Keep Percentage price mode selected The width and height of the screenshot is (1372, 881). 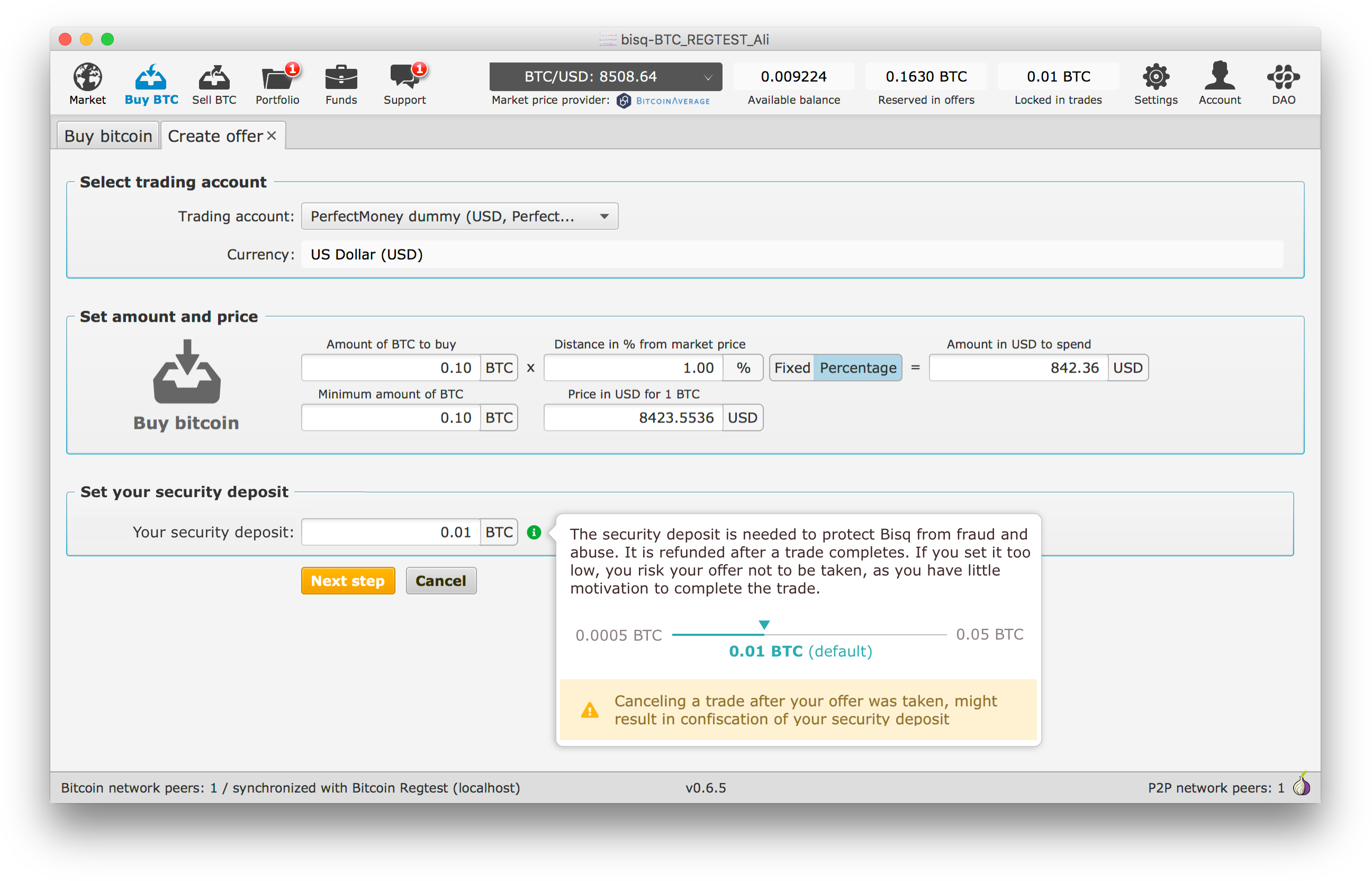tap(857, 368)
